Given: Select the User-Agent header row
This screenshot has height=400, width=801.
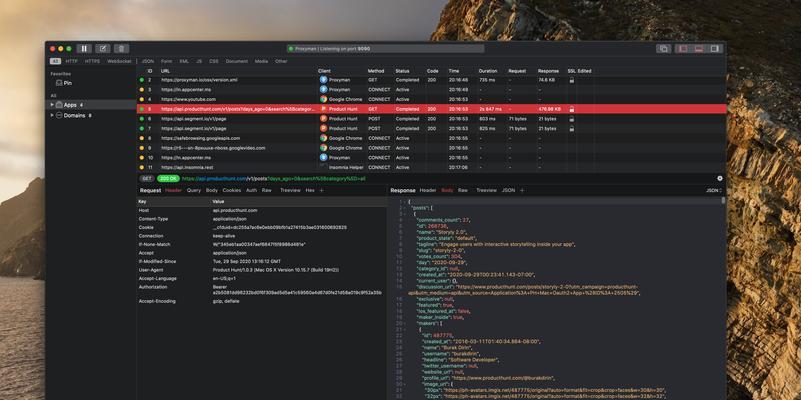Looking at the screenshot, I should pyautogui.click(x=262, y=270).
